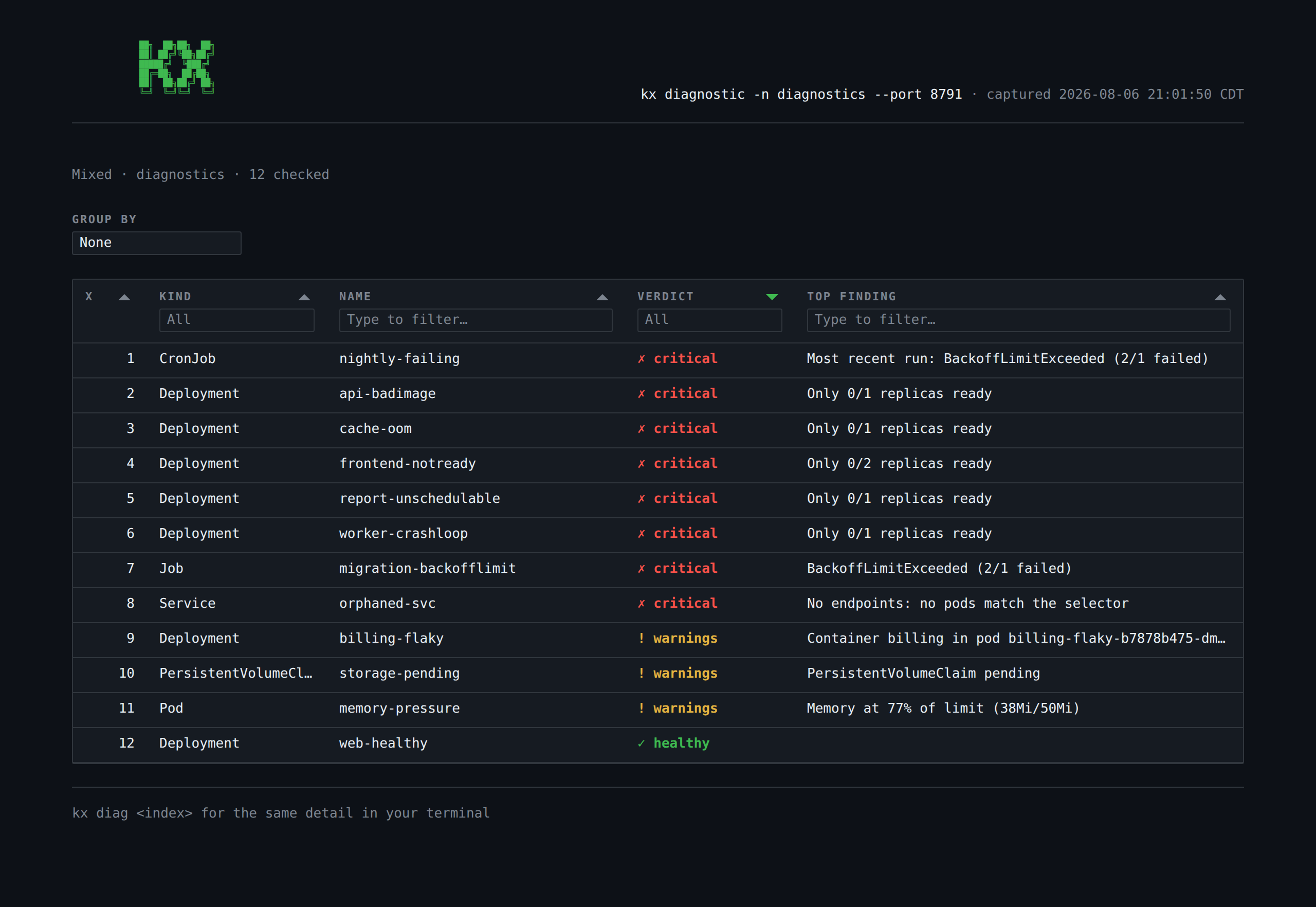Click the critical X icon for api-badimage
Viewport: 1316px width, 907px height.
[x=642, y=394]
